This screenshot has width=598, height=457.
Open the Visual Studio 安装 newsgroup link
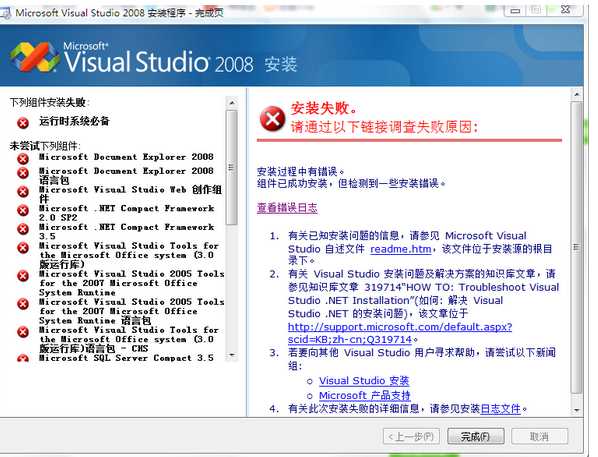click(364, 381)
